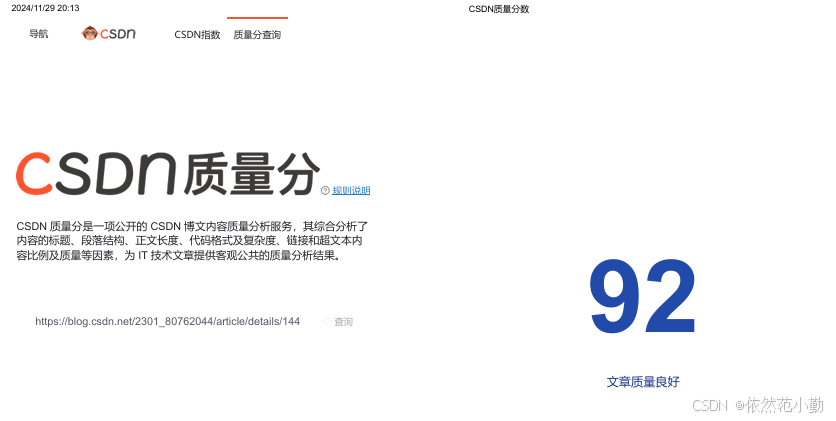
Task: Select the 质量分查询 tab
Action: pyautogui.click(x=257, y=35)
